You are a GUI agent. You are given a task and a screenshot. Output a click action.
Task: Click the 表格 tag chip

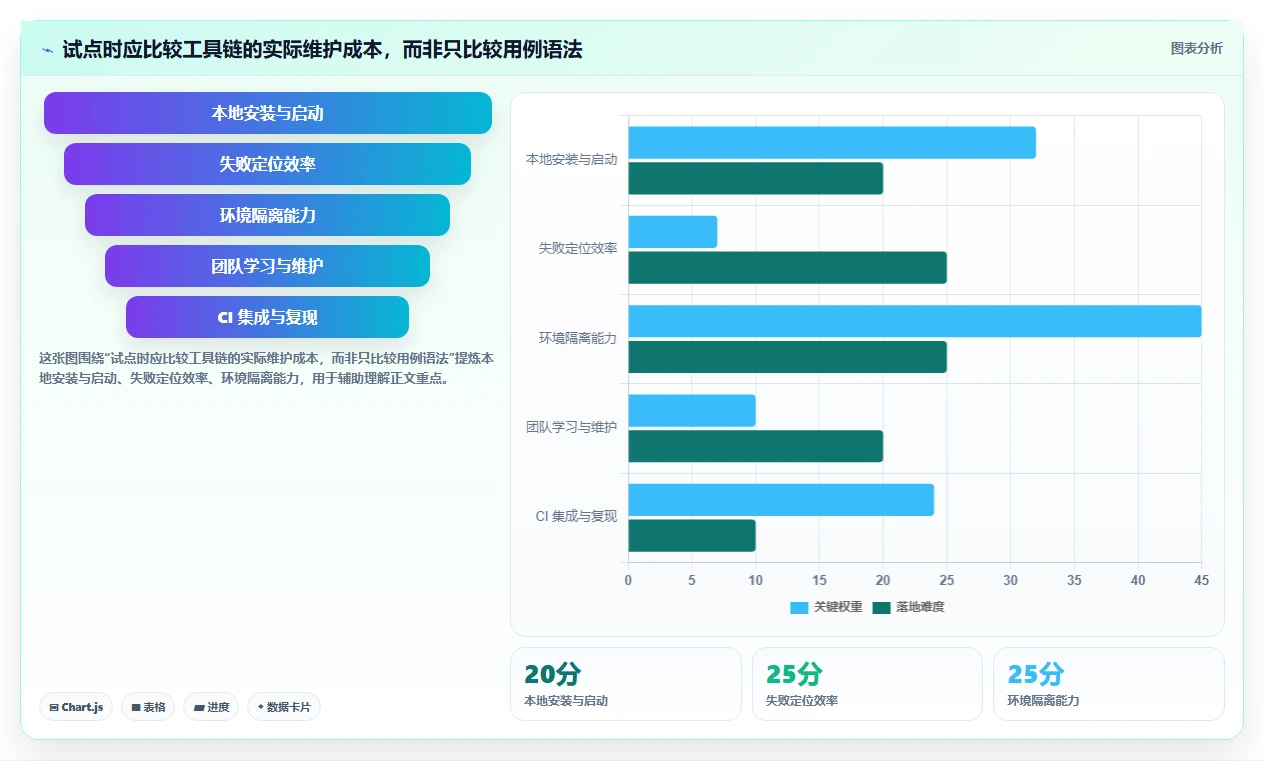pyautogui.click(x=148, y=707)
